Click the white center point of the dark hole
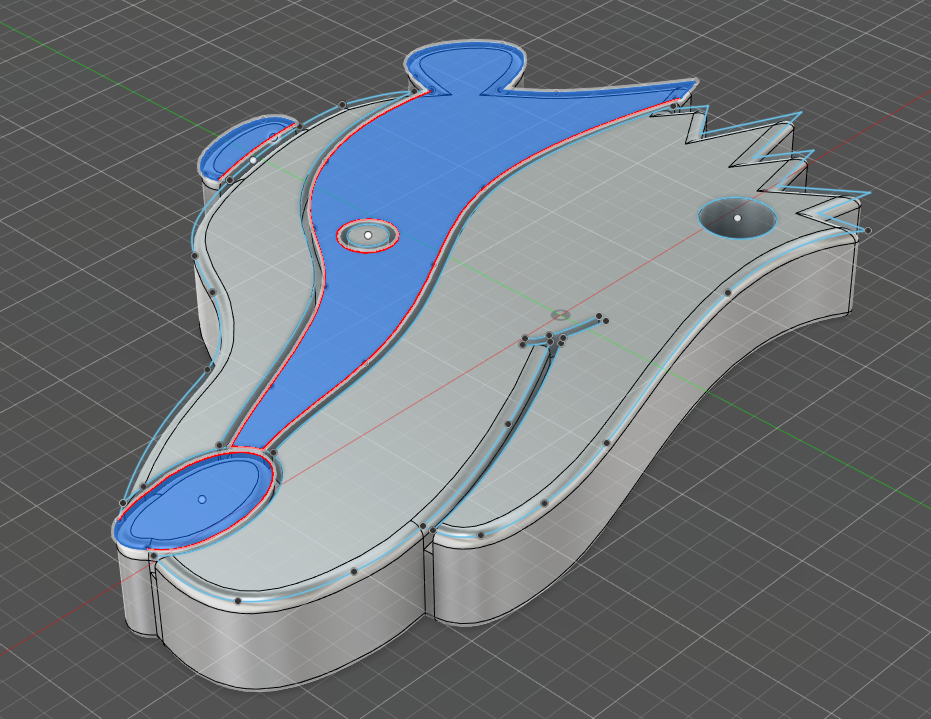The image size is (931, 719). click(737, 218)
